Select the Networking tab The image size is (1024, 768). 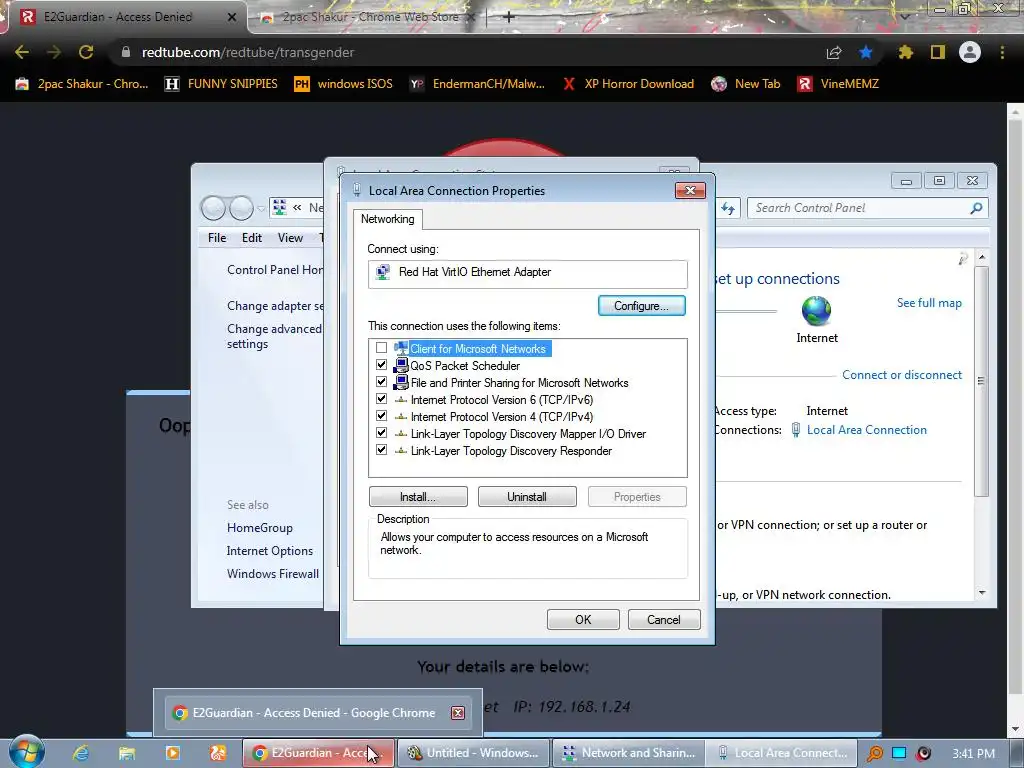click(388, 219)
